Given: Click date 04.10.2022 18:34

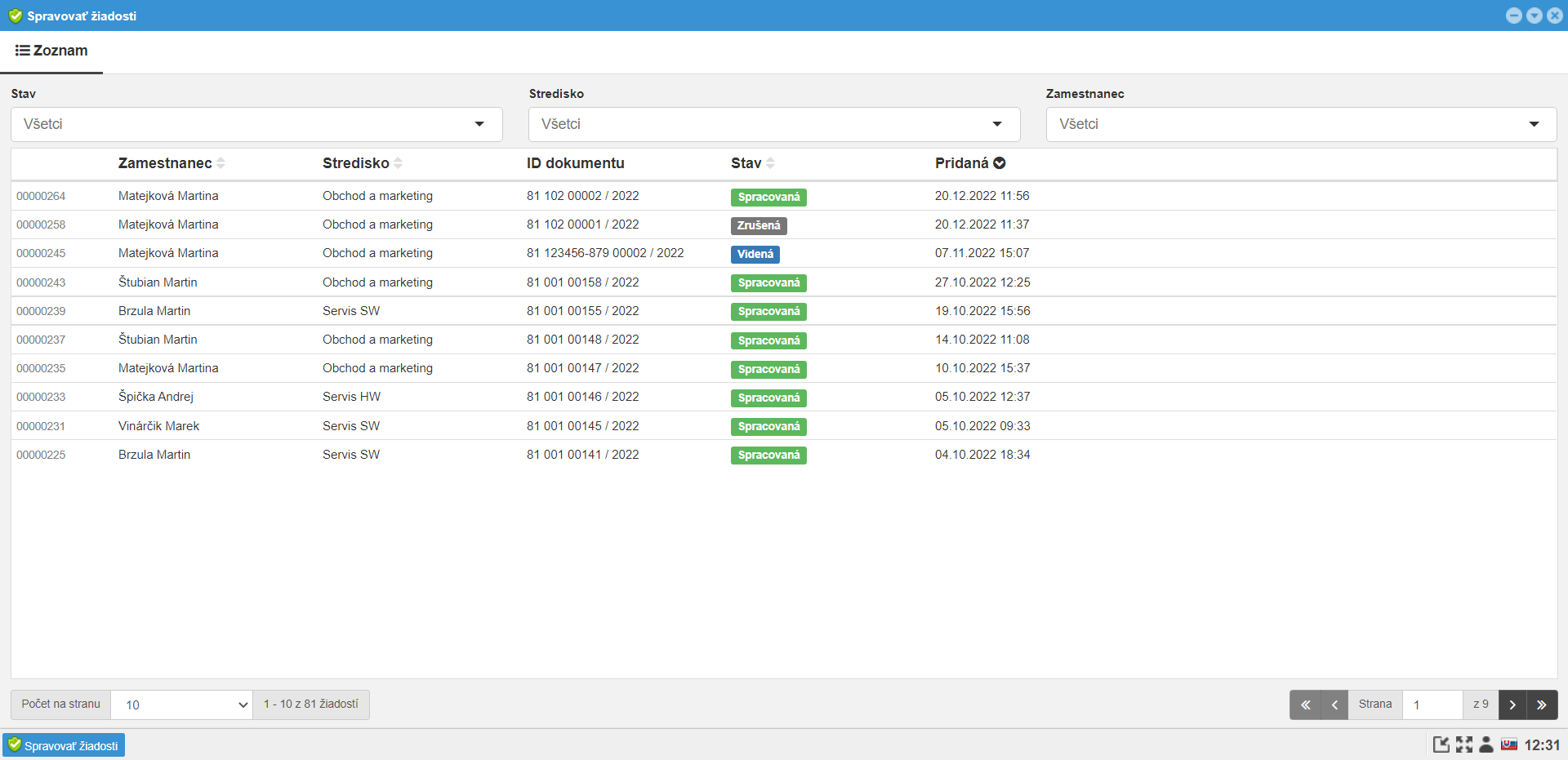Looking at the screenshot, I should 982,455.
